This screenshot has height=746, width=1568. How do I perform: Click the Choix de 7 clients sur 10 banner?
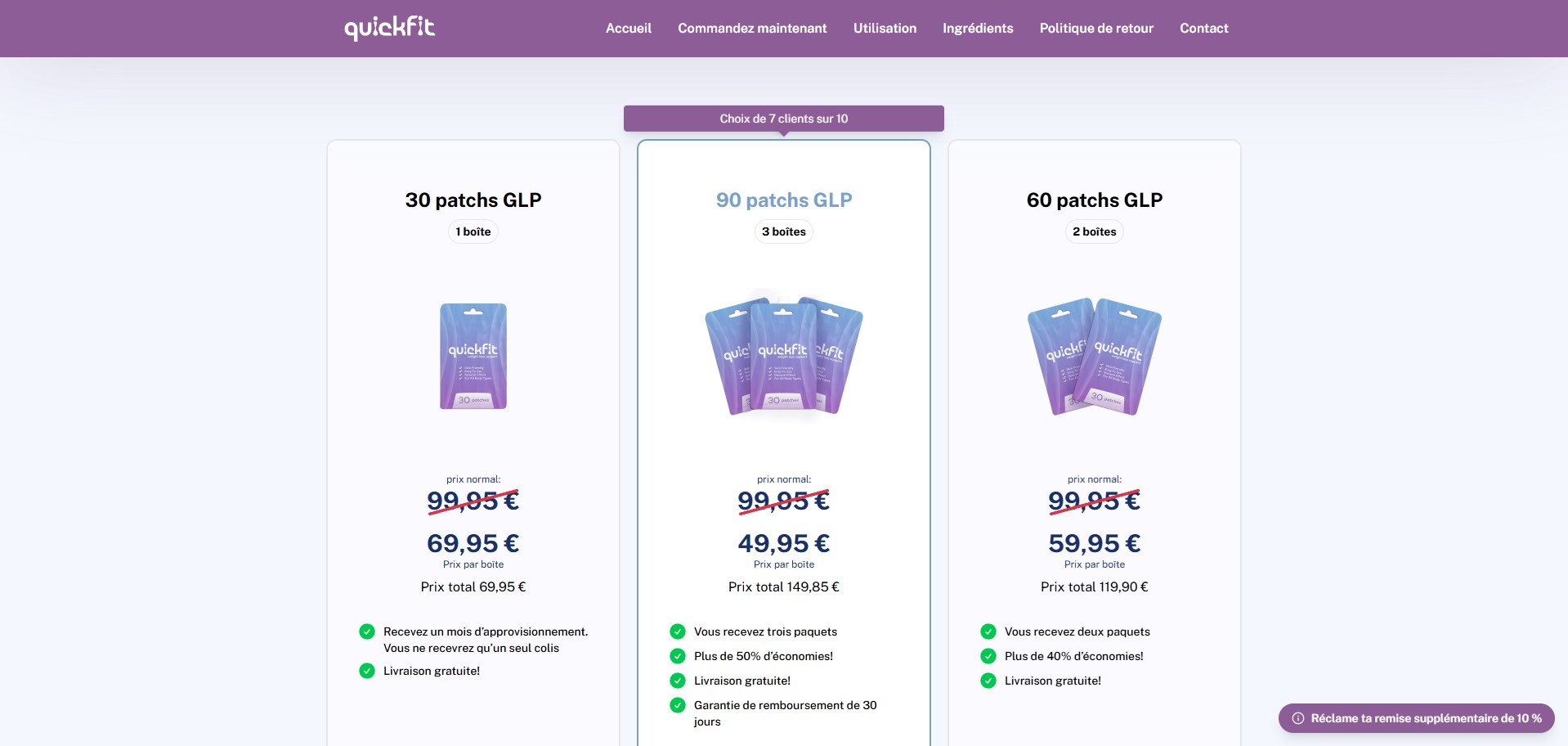pos(783,119)
